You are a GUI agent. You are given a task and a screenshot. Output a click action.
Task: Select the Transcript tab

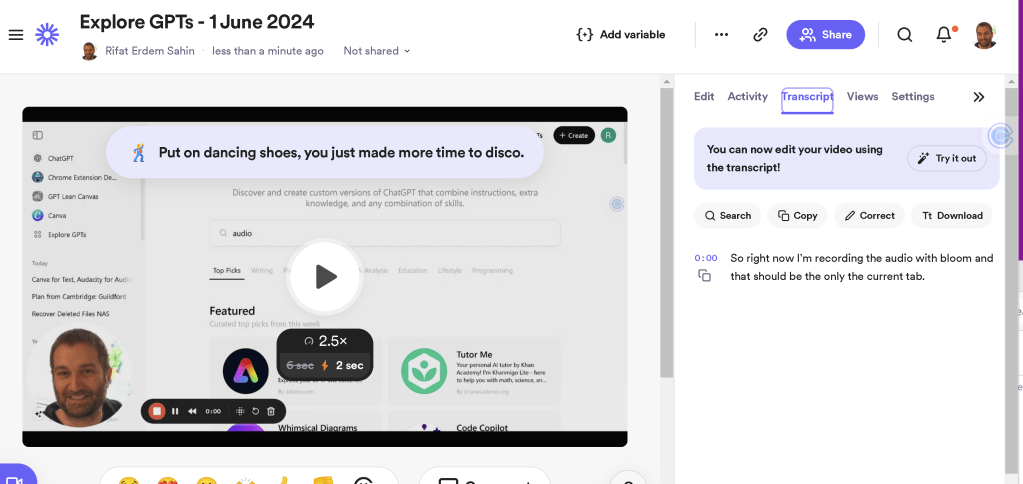[807, 97]
